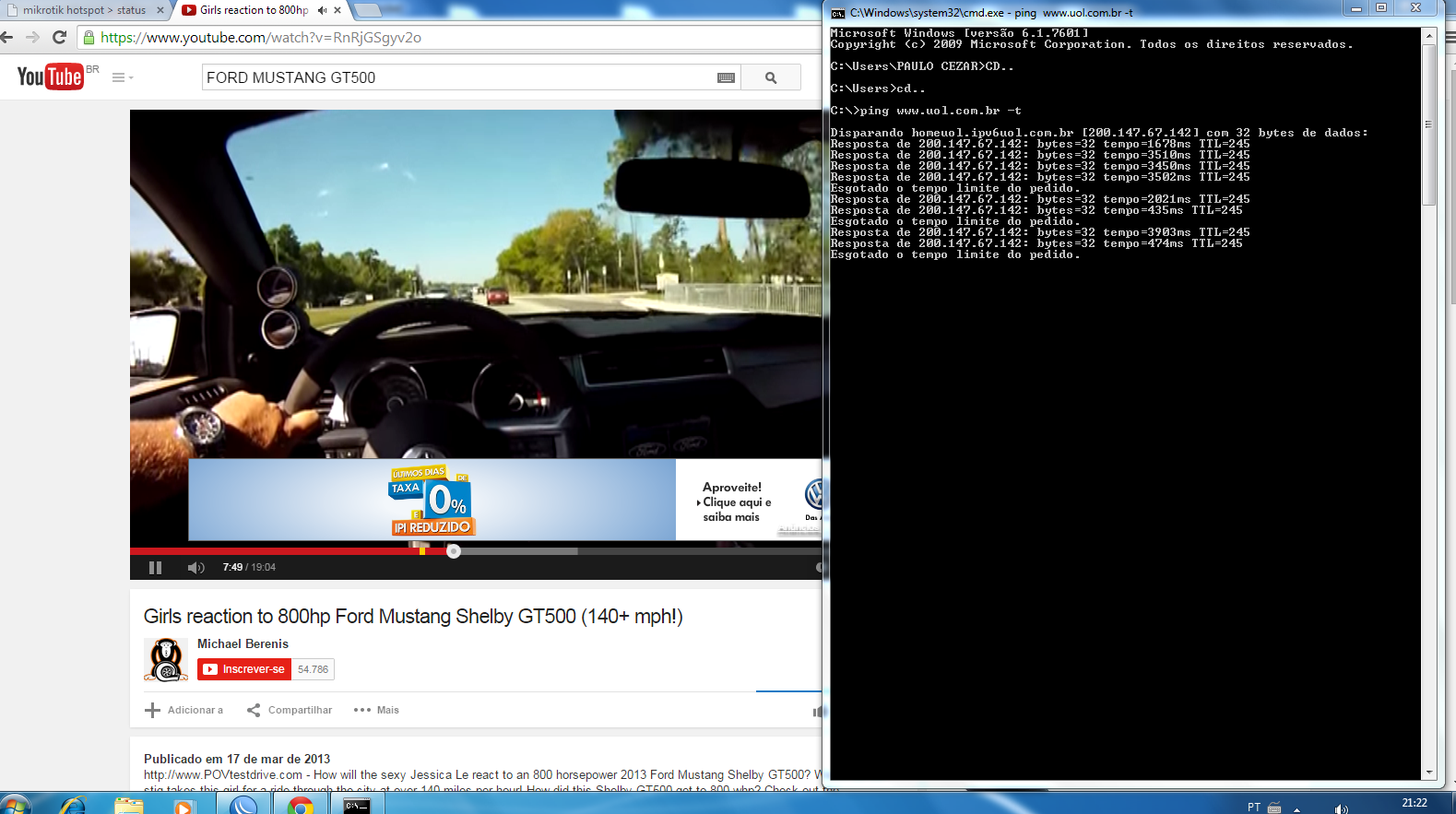The image size is (1456, 814).
Task: Click ping reply line with tempo=474ms
Action: [x=1036, y=243]
